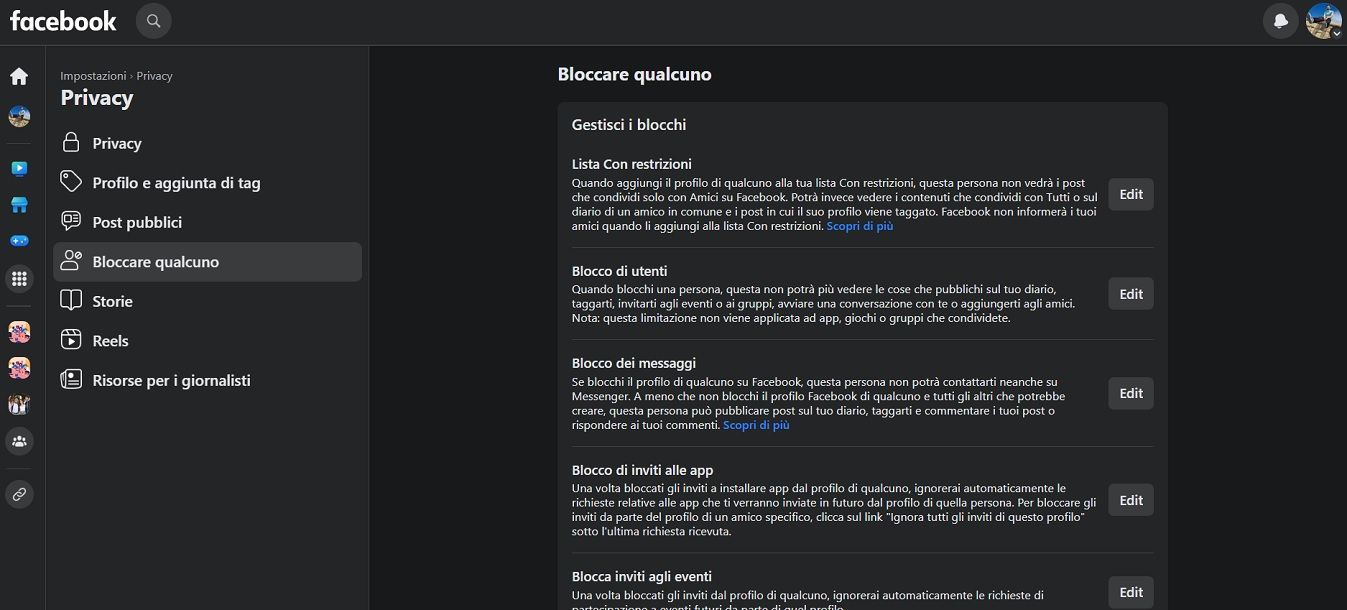This screenshot has height=610, width=1347.
Task: Open the all-apps grid menu icon
Action: pyautogui.click(x=19, y=279)
